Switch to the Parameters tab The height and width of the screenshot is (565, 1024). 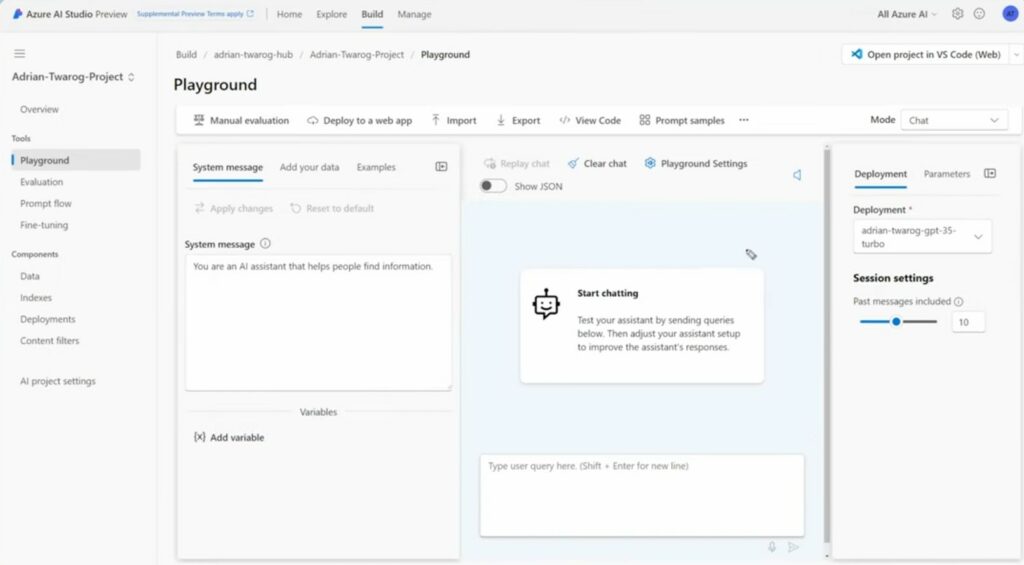point(946,173)
